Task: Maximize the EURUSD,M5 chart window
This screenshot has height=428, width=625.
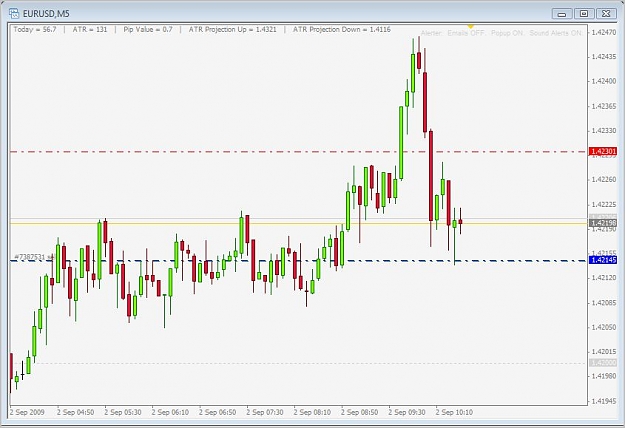Action: tap(584, 14)
